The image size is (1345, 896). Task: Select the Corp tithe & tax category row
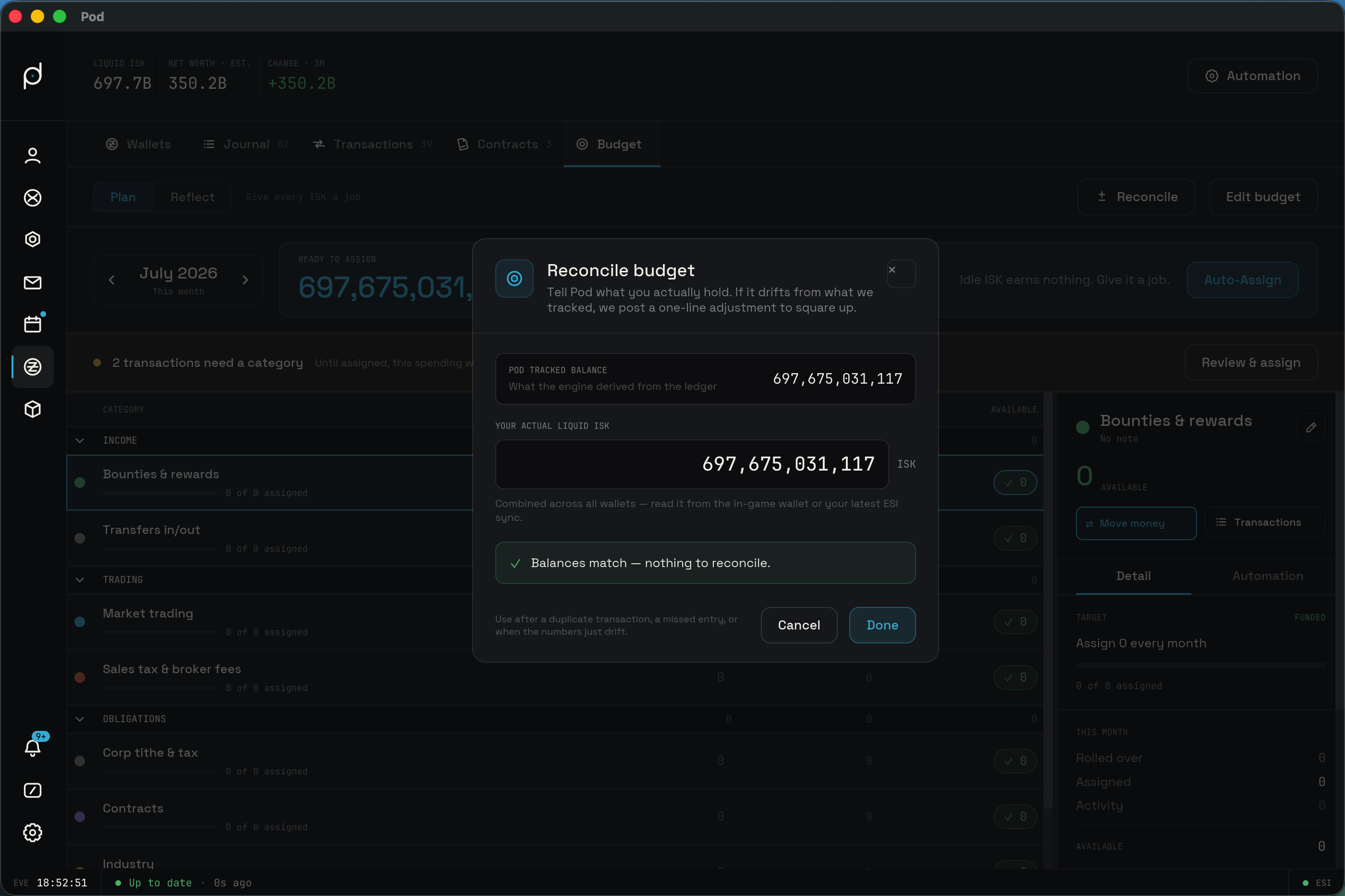(x=555, y=761)
